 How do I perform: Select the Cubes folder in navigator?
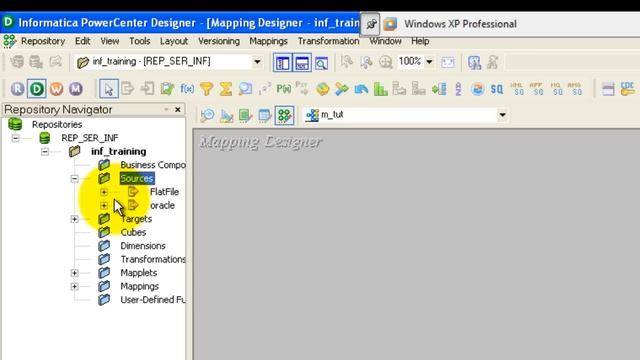coord(133,232)
